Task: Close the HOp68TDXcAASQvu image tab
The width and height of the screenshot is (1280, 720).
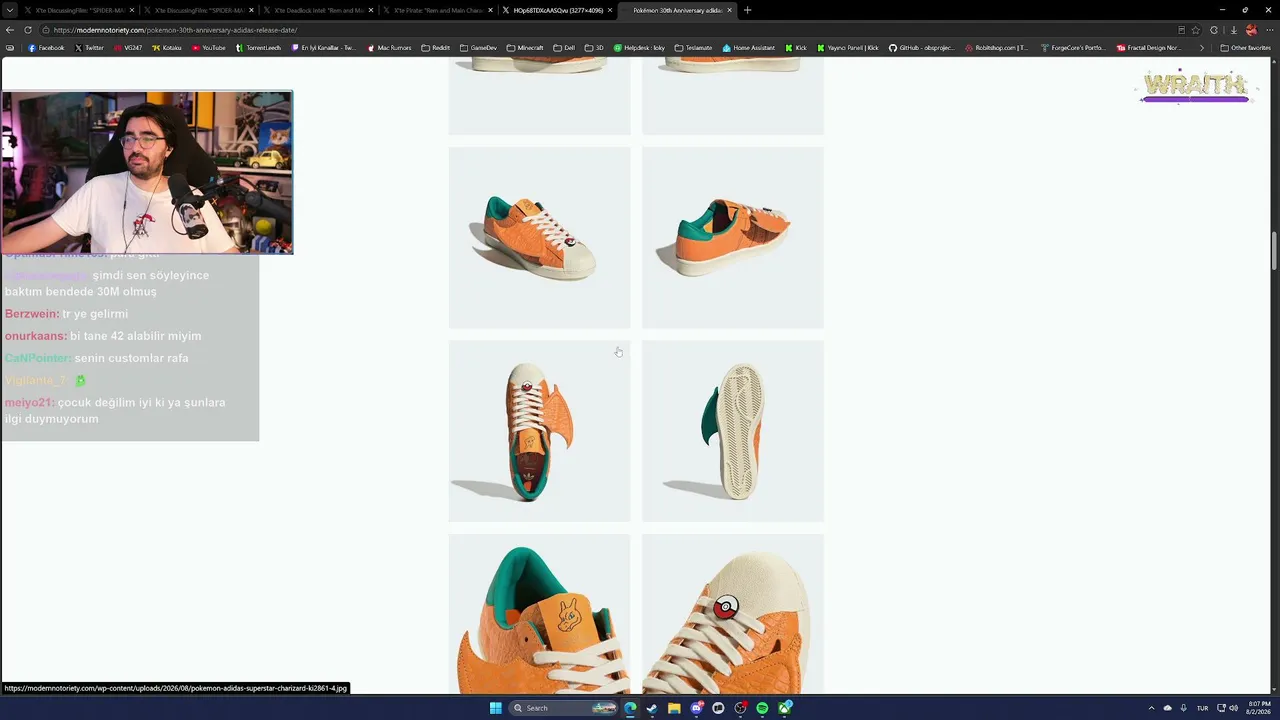Action: 609,10
